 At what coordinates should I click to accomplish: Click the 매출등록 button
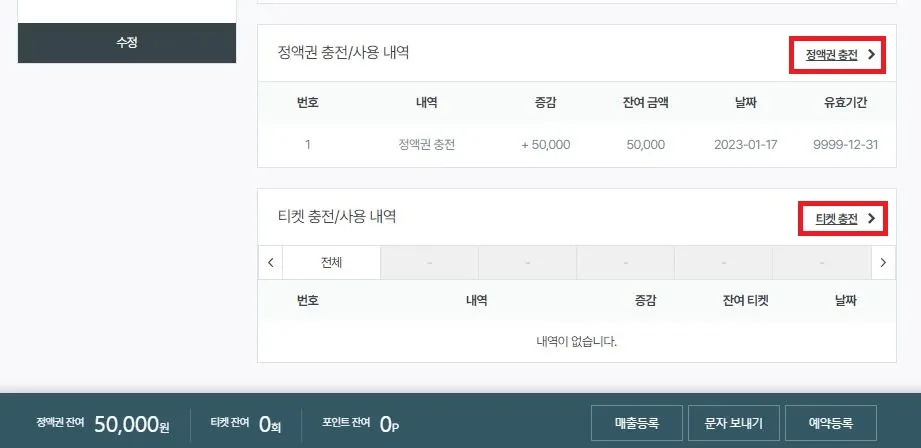tap(635, 423)
